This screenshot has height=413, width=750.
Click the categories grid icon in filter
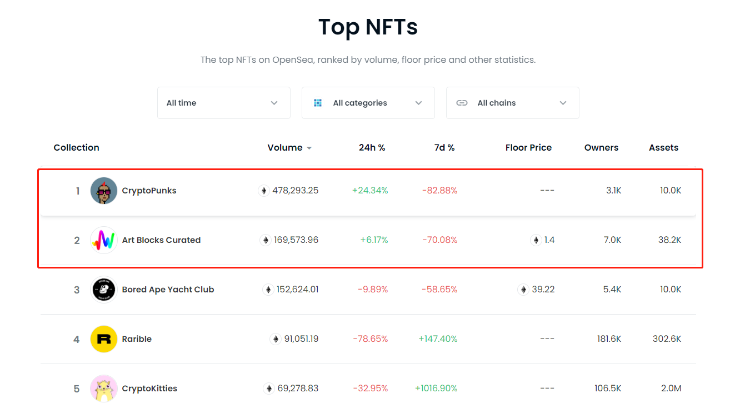318,103
